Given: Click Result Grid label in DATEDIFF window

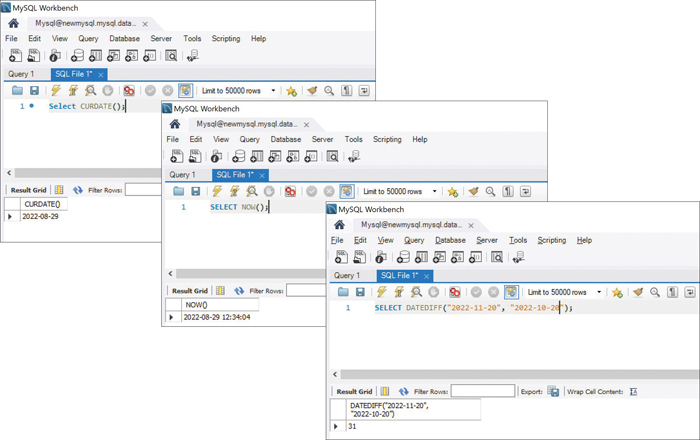Looking at the screenshot, I should point(354,391).
